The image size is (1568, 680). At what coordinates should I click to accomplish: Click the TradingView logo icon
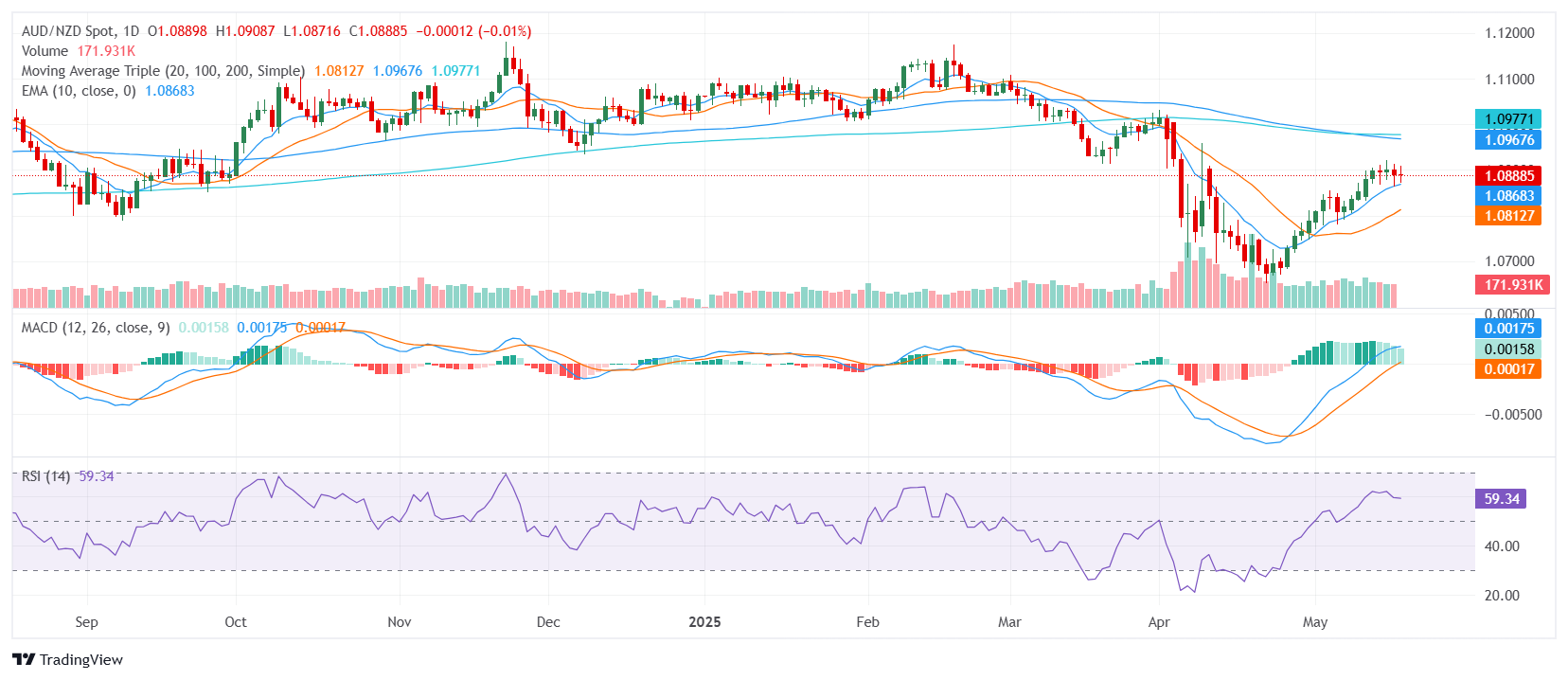pyautogui.click(x=24, y=660)
